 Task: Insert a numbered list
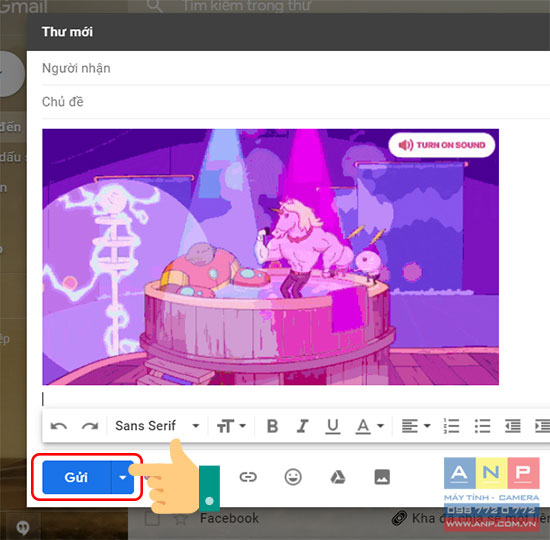point(451,426)
